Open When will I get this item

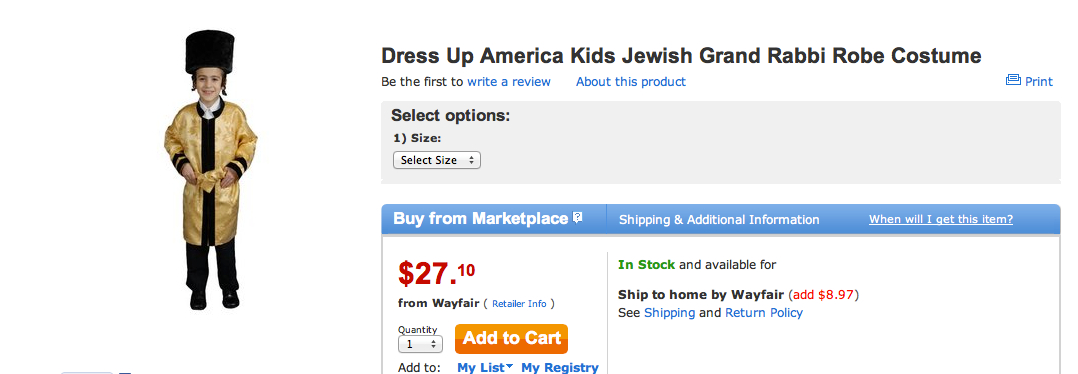(x=940, y=219)
